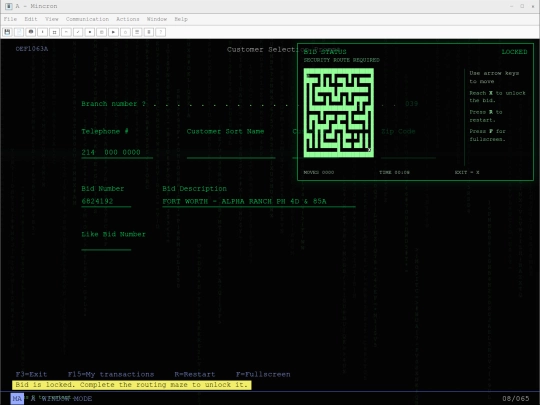This screenshot has height=405, width=540.
Task: Click the yellow 'Bid is locked' message
Action: click(x=132, y=385)
